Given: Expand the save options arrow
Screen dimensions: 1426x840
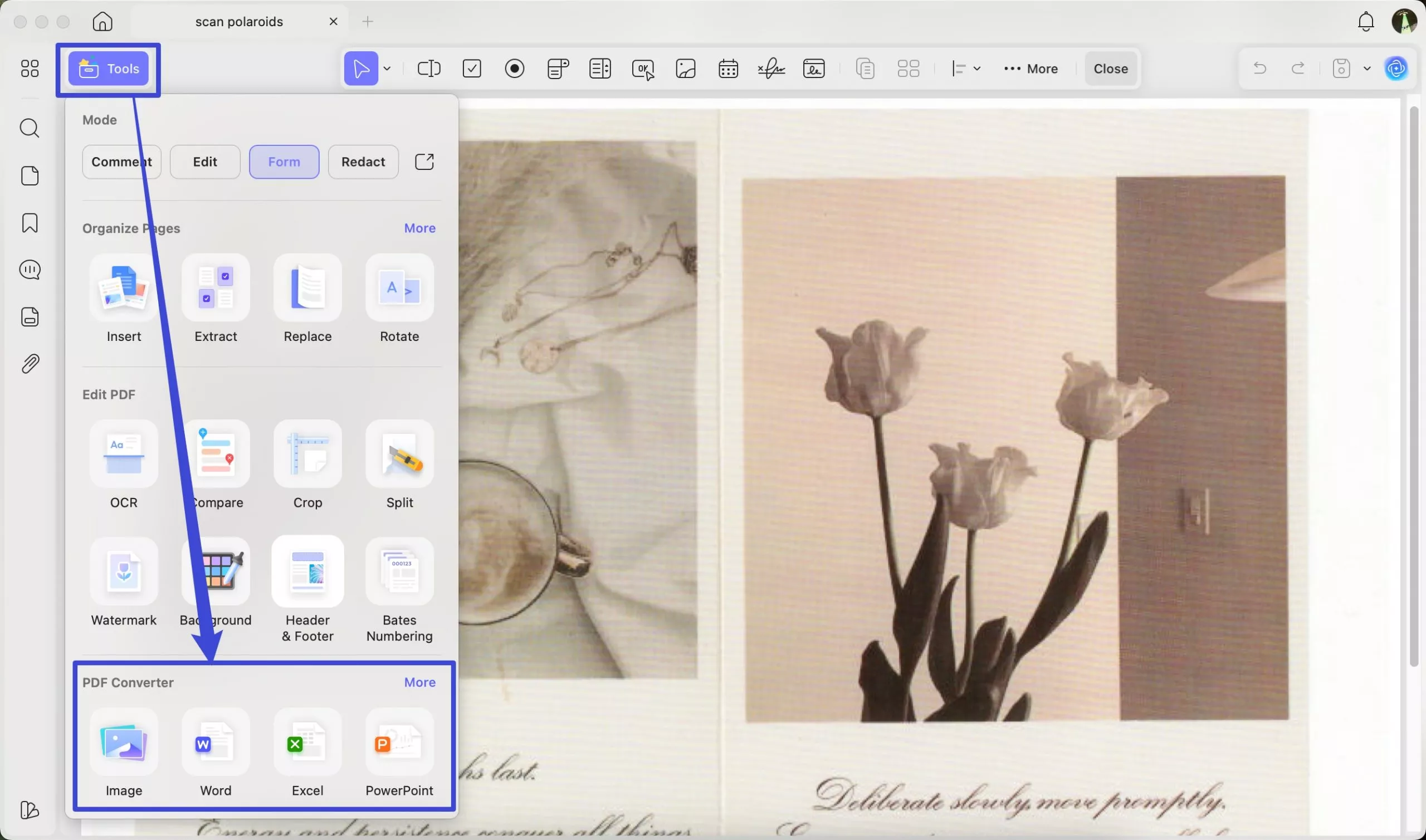Looking at the screenshot, I should 1367,69.
